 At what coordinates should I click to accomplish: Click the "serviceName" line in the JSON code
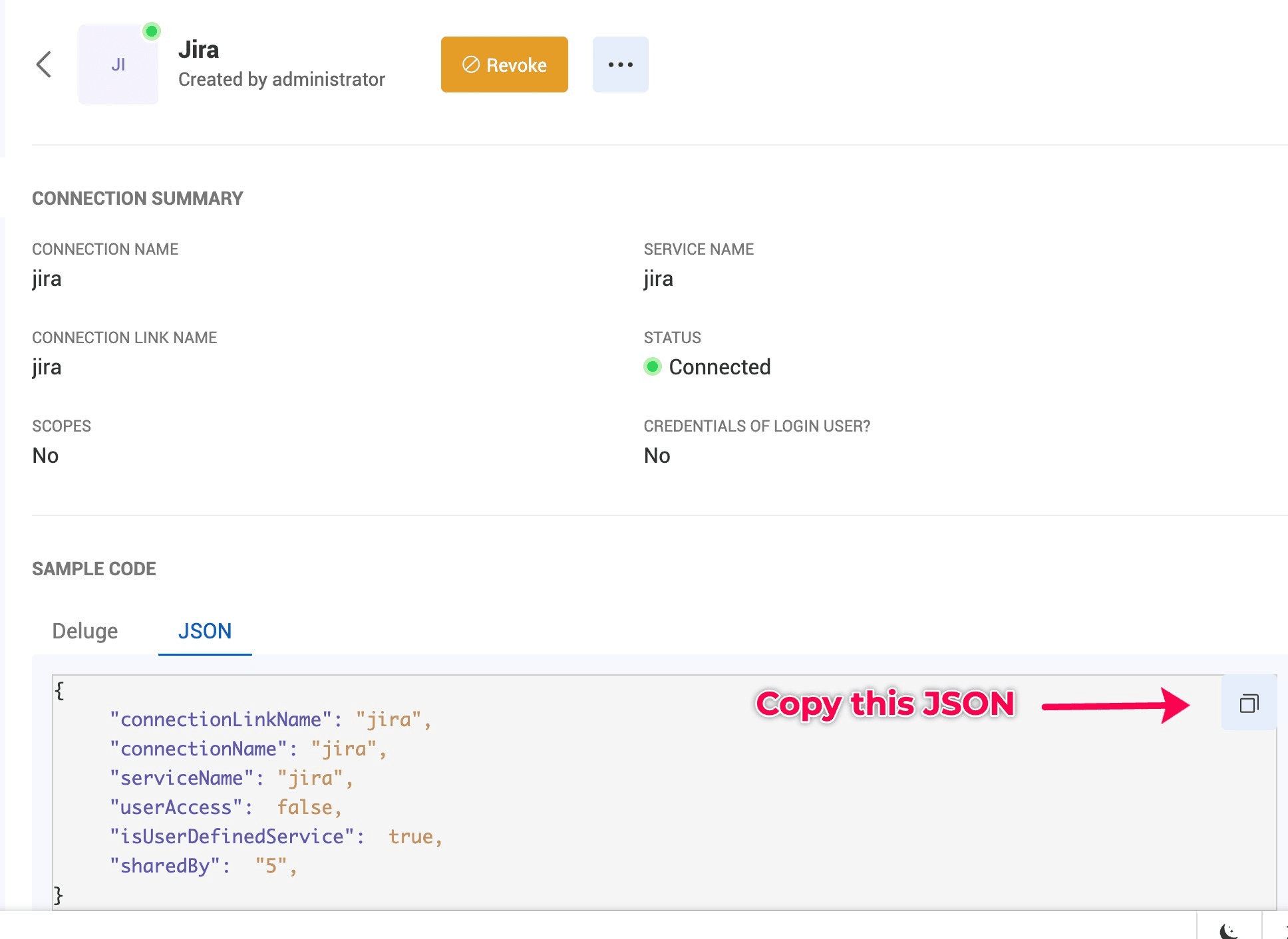coord(232,778)
